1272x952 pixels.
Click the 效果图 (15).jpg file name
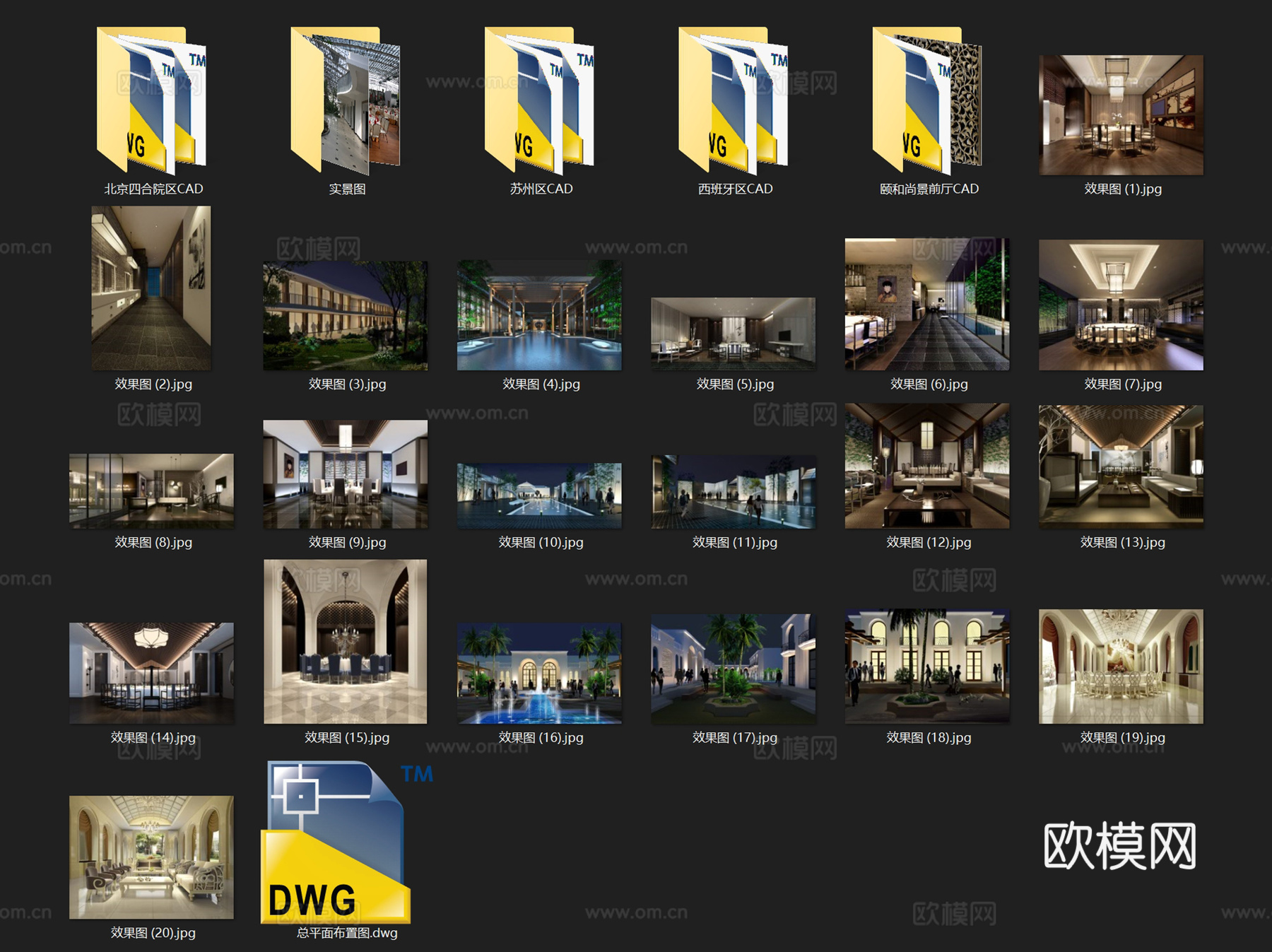click(x=347, y=738)
